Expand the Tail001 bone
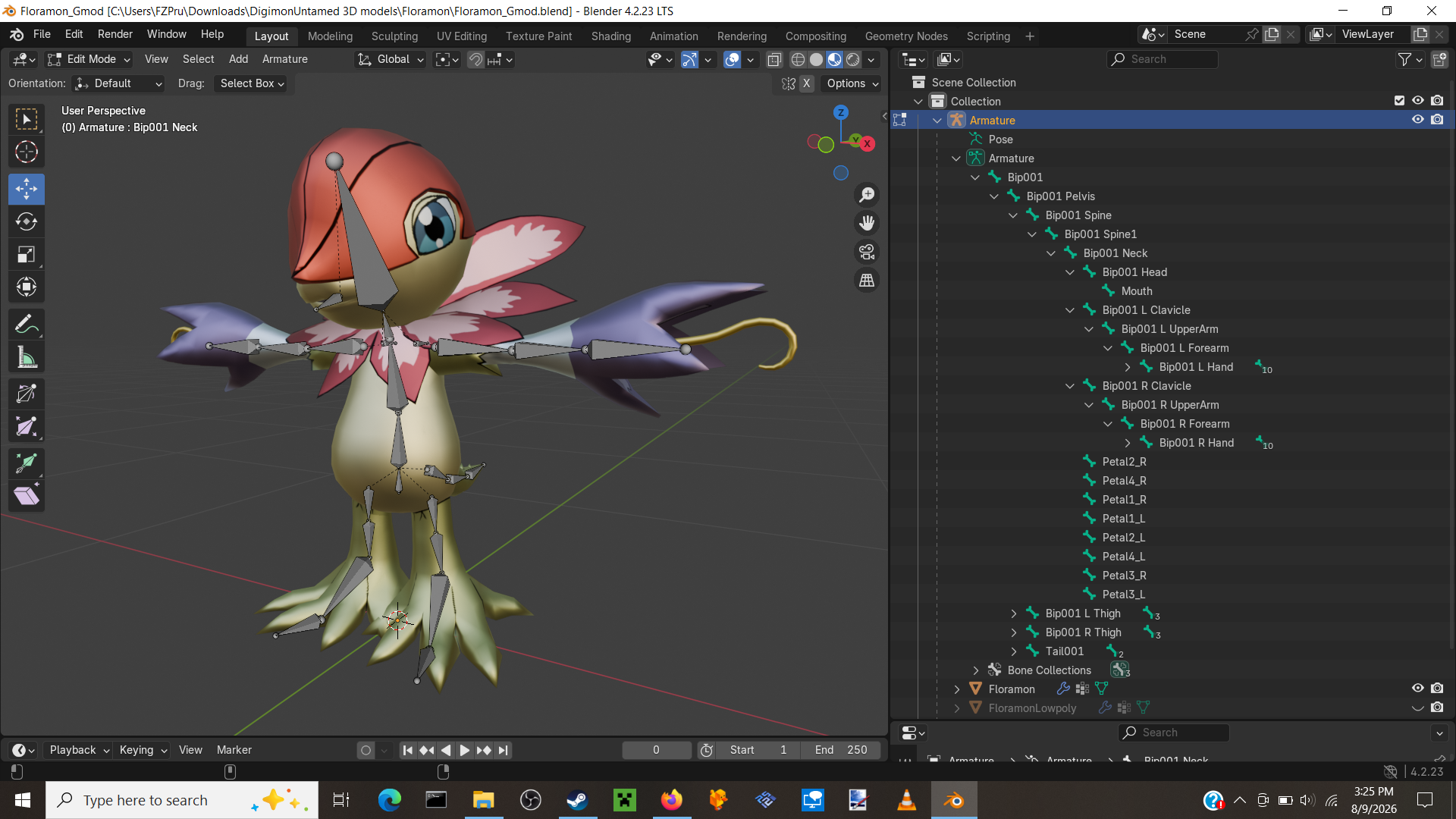 1014,651
